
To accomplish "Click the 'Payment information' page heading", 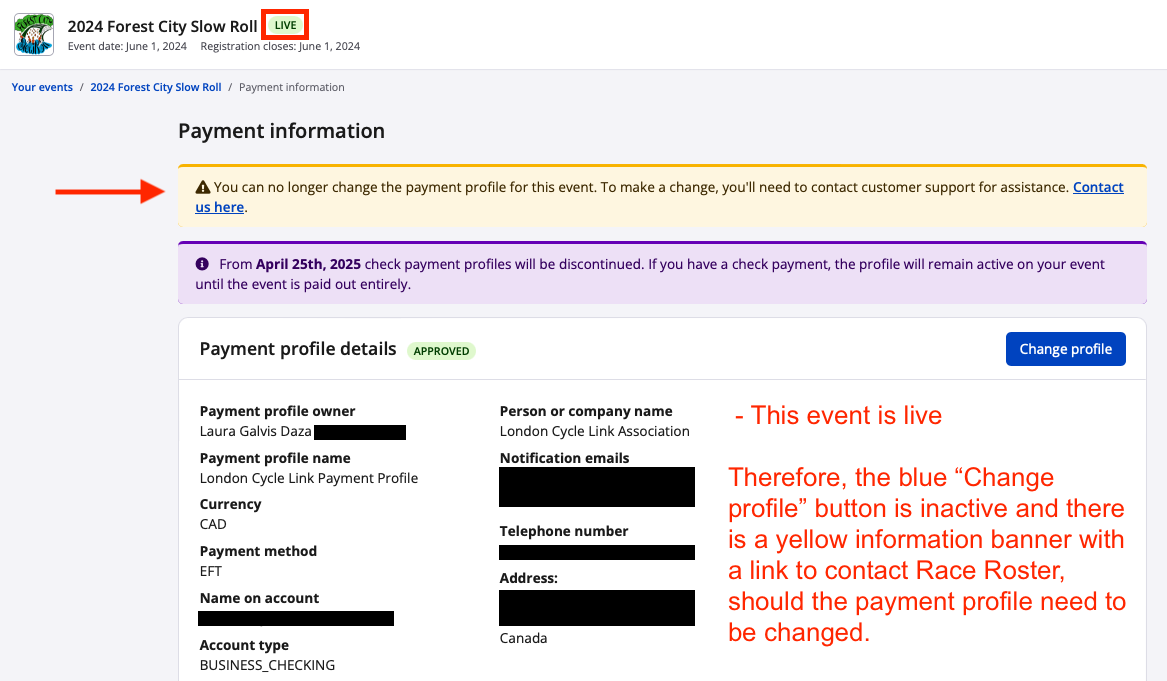I will [281, 131].
